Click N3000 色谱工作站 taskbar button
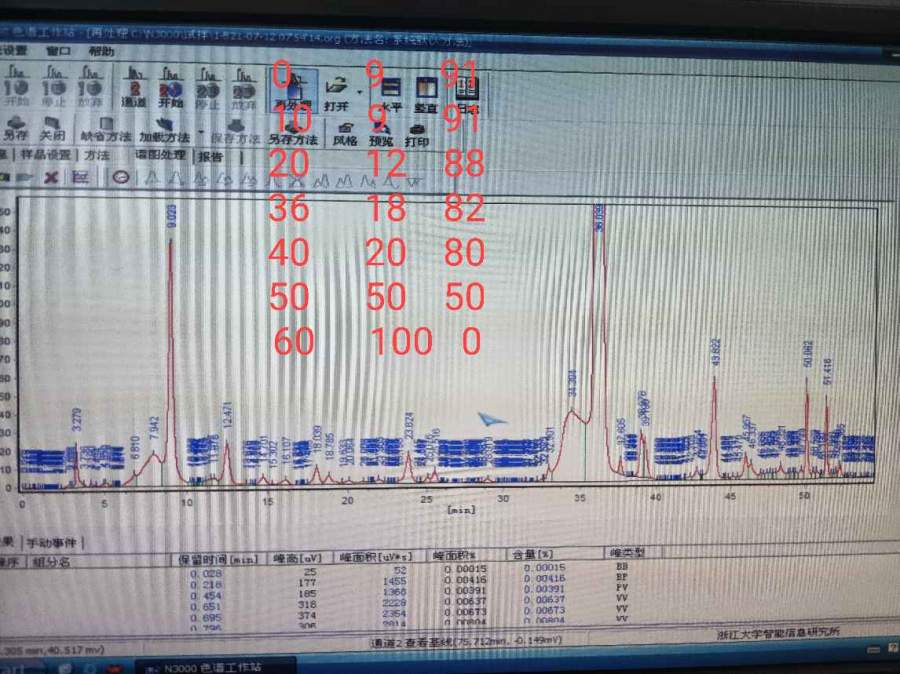 point(215,667)
